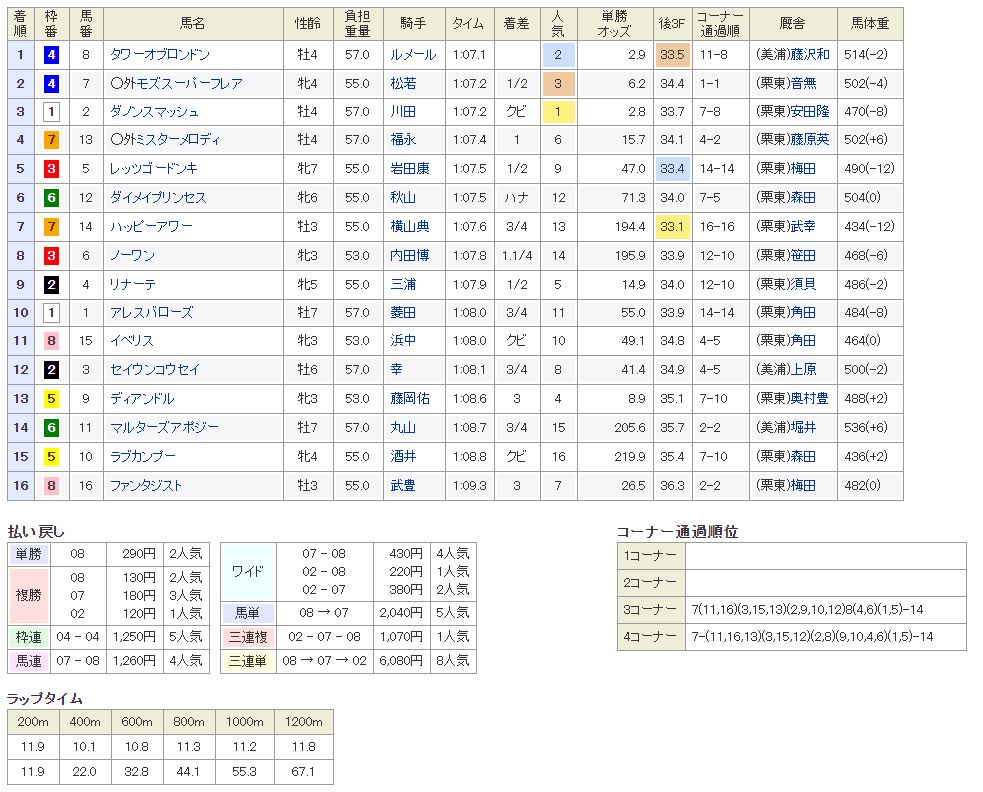Open trainer link 安田隆
This screenshot has width=983, height=792.
810,112
